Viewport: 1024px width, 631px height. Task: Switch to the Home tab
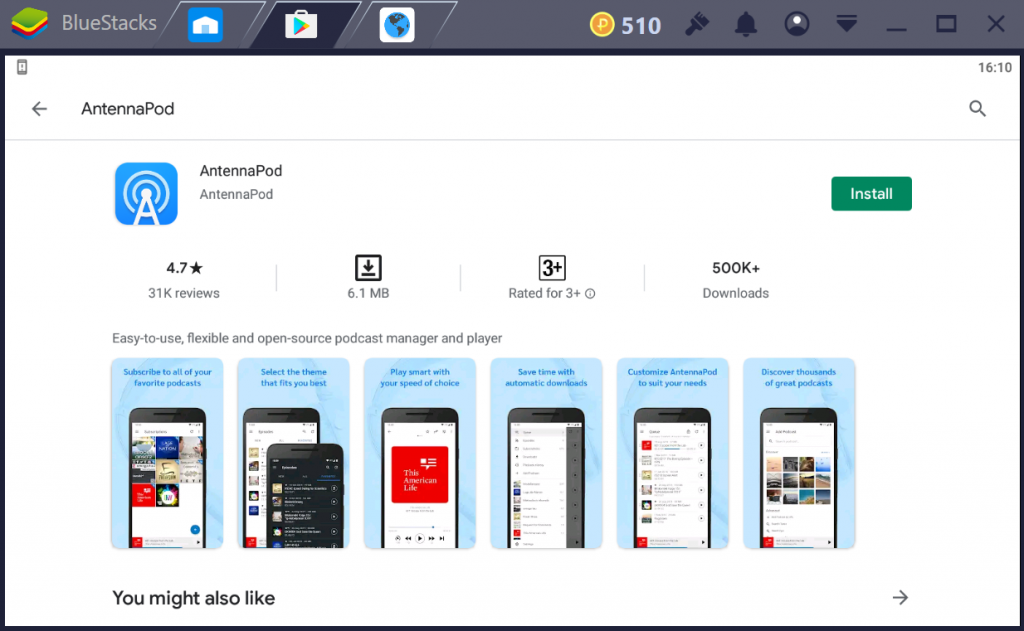coord(205,25)
